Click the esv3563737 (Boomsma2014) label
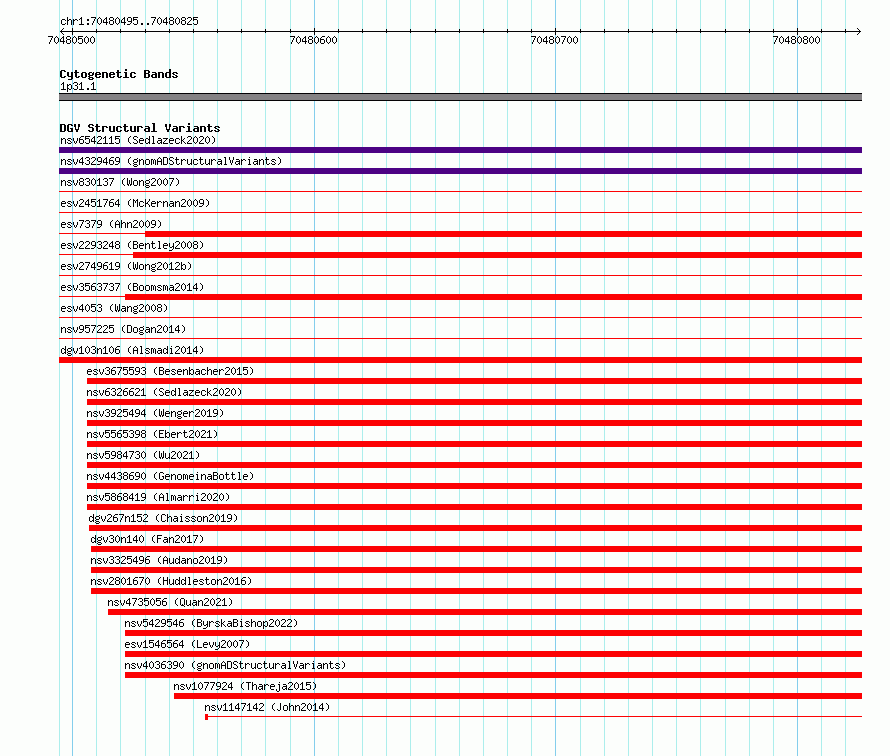 click(132, 287)
